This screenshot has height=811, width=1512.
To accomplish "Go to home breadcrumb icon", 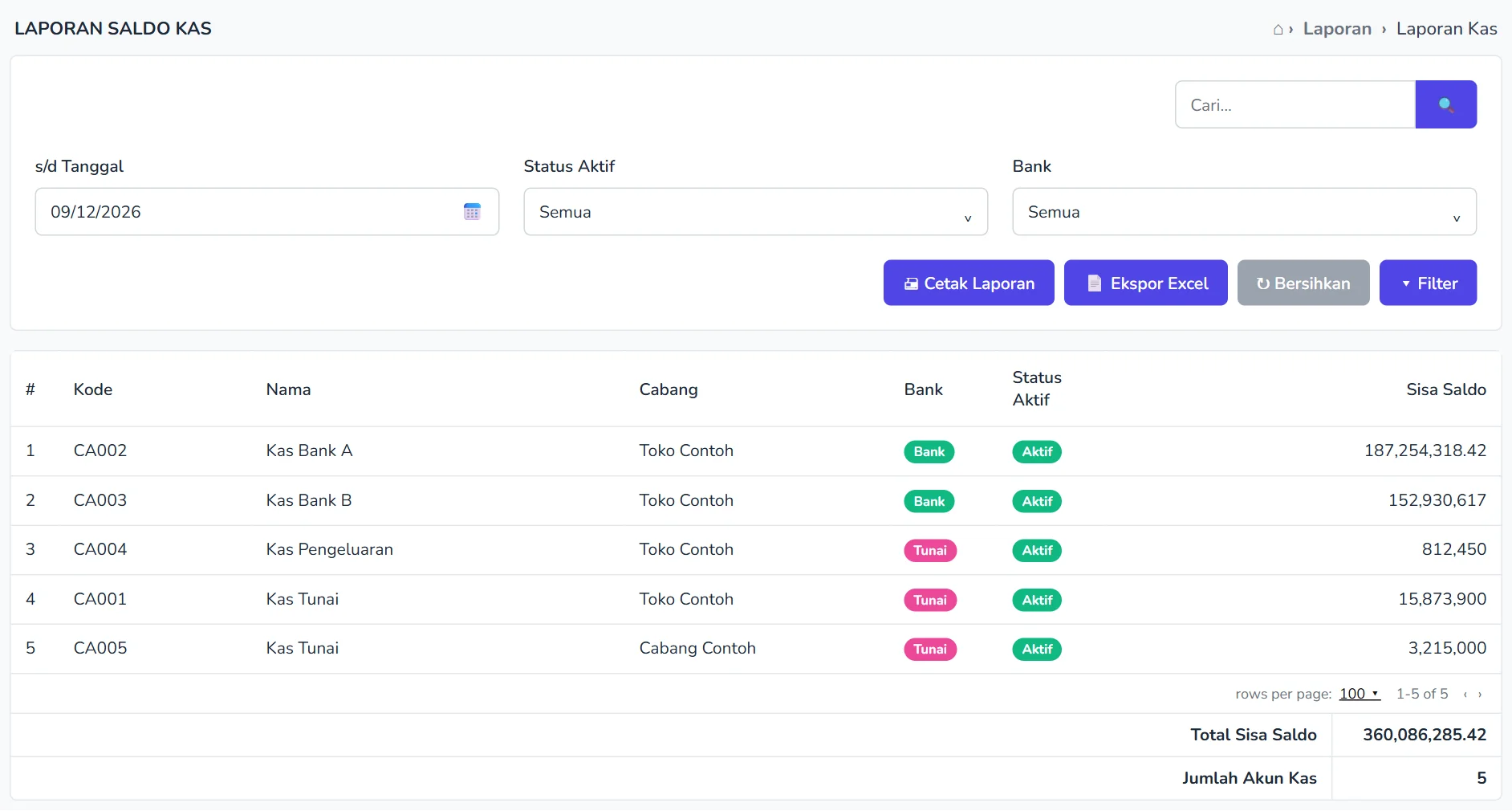I will [x=1278, y=30].
